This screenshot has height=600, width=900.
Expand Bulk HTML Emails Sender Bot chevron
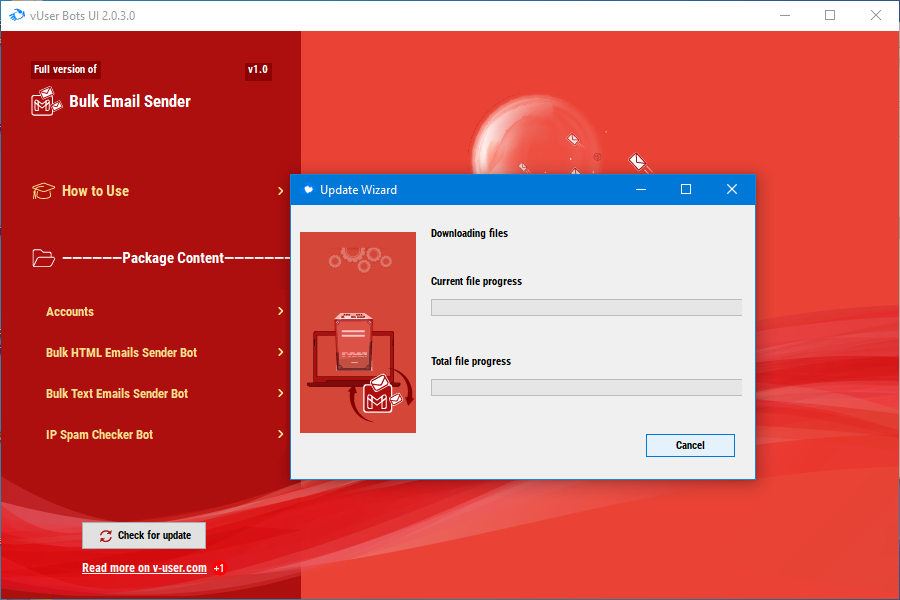(280, 352)
